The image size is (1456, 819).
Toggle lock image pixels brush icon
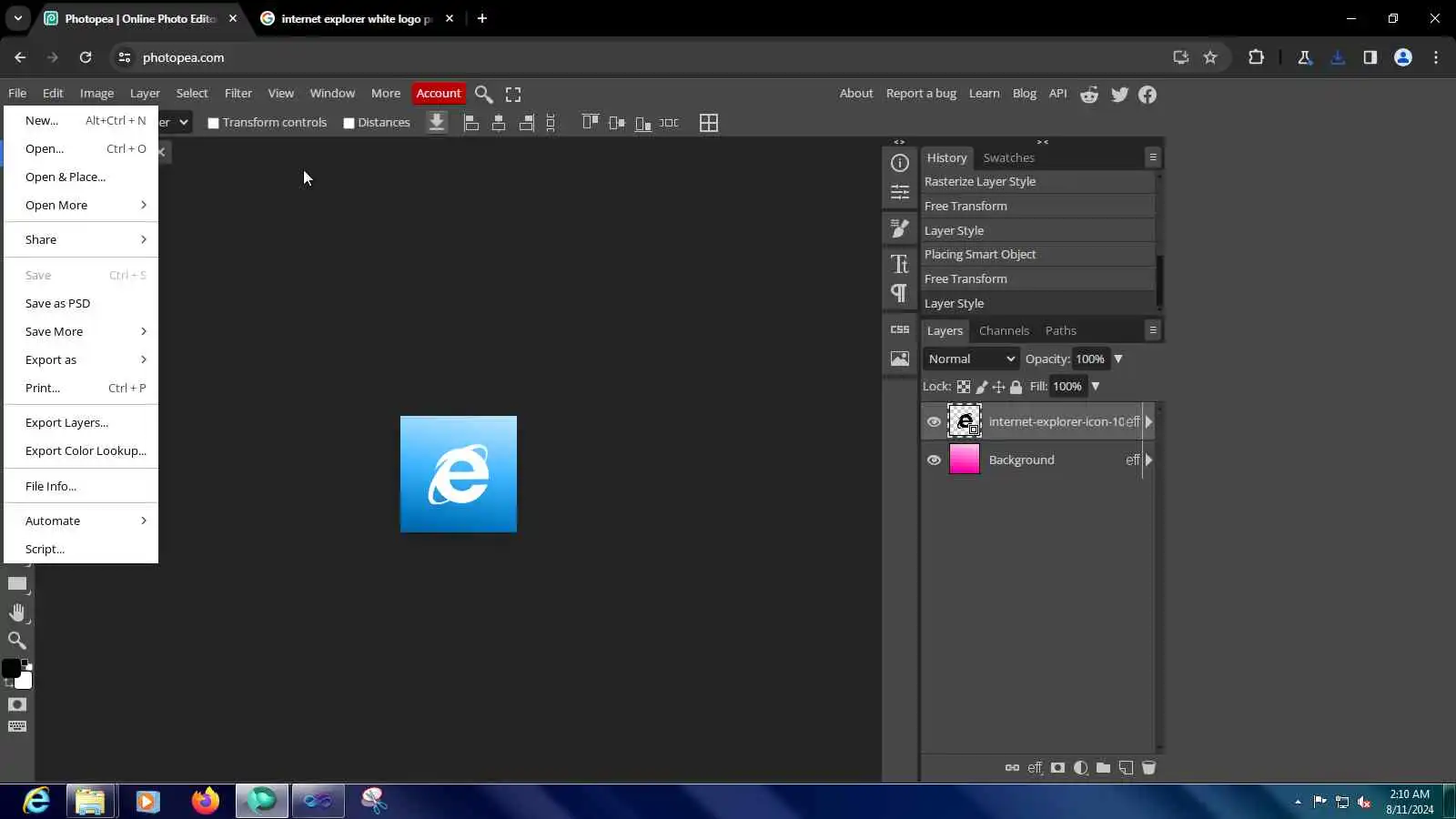click(982, 387)
